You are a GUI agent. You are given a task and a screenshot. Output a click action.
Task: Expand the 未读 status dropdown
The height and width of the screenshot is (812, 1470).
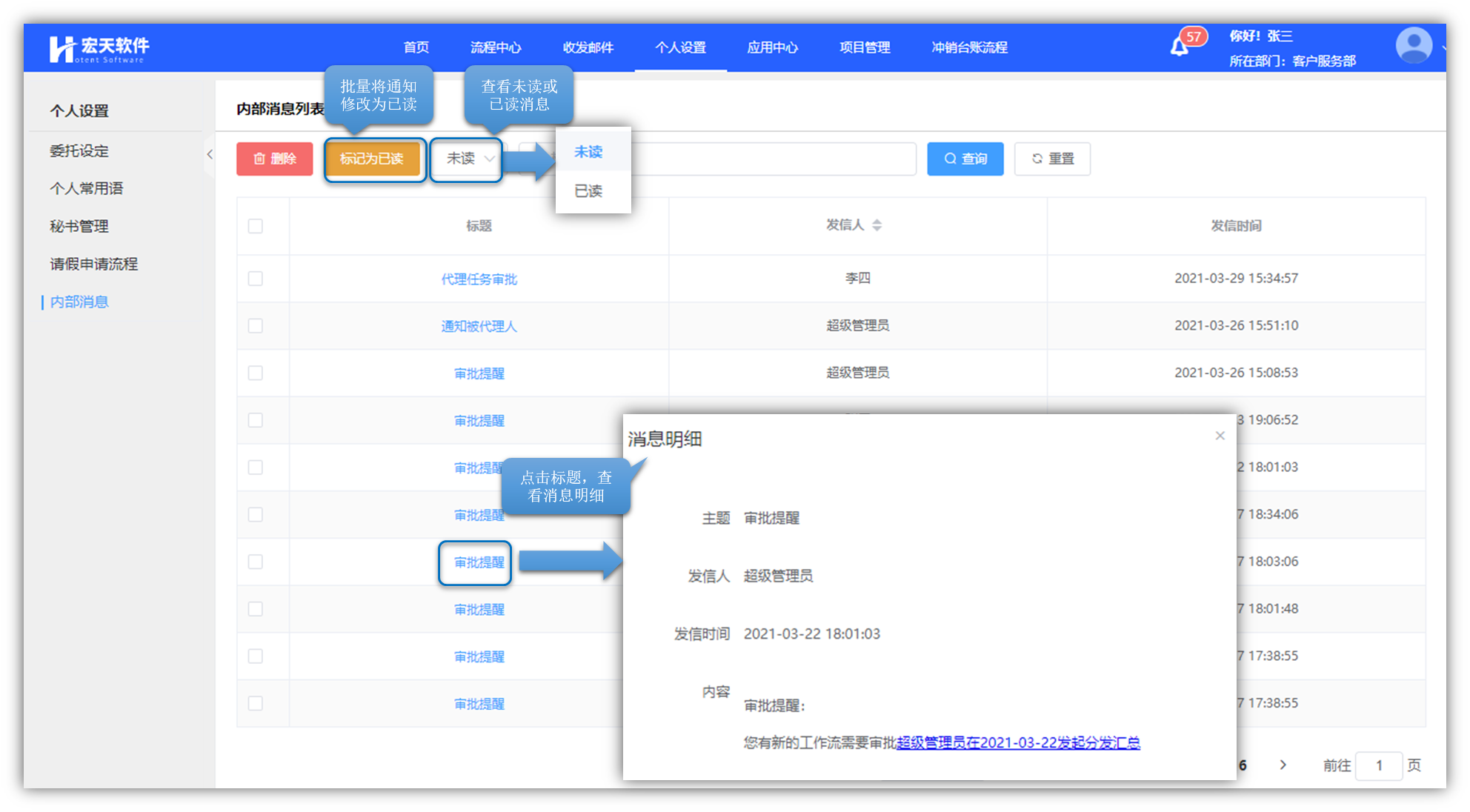click(467, 159)
